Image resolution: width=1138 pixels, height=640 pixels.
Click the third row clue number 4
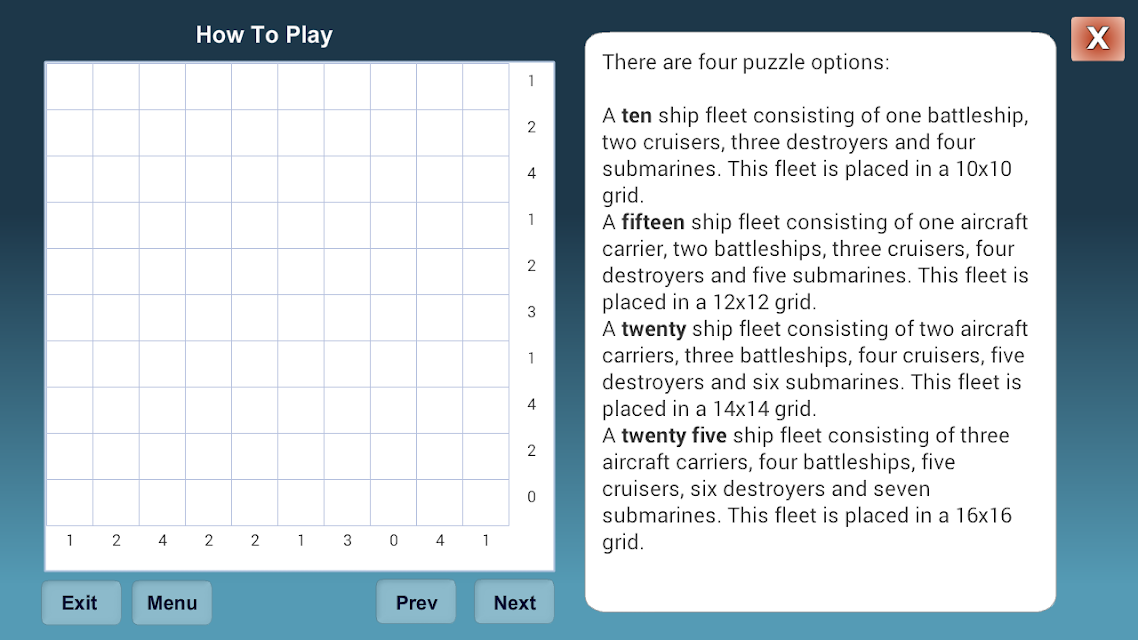[531, 173]
